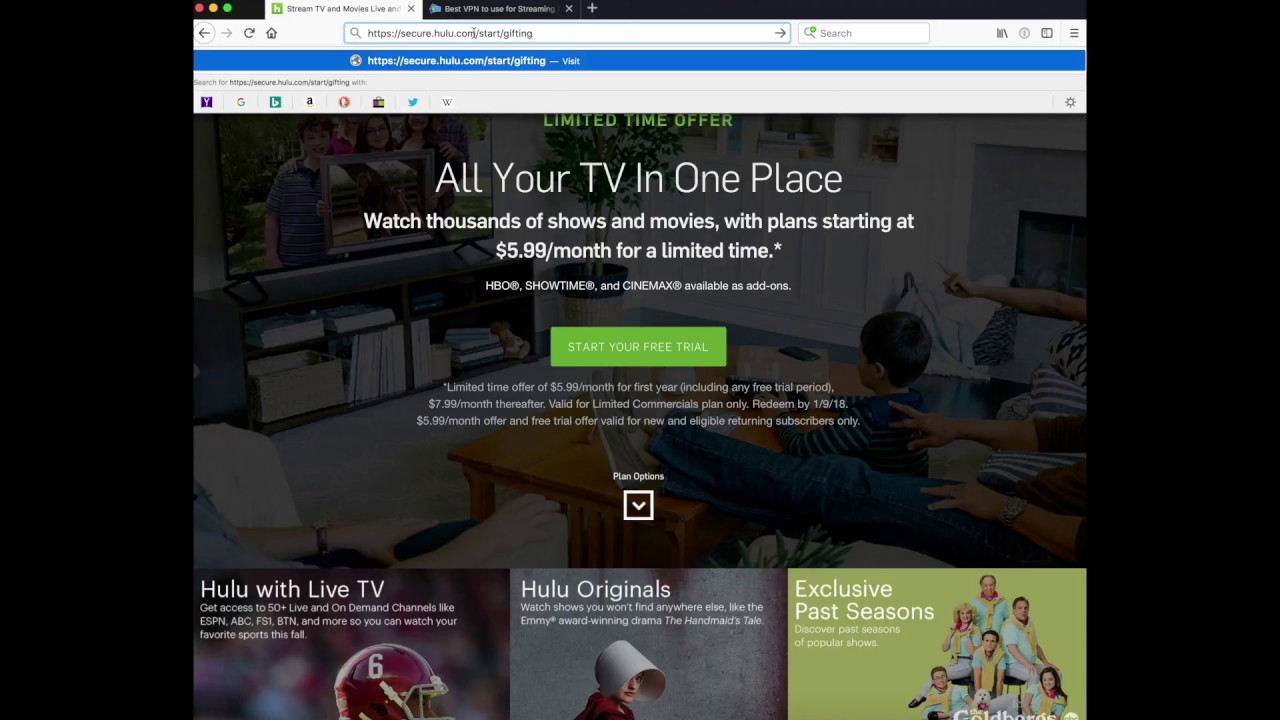The height and width of the screenshot is (720, 1280).
Task: Close the Best VPN to use tab
Action: click(569, 9)
